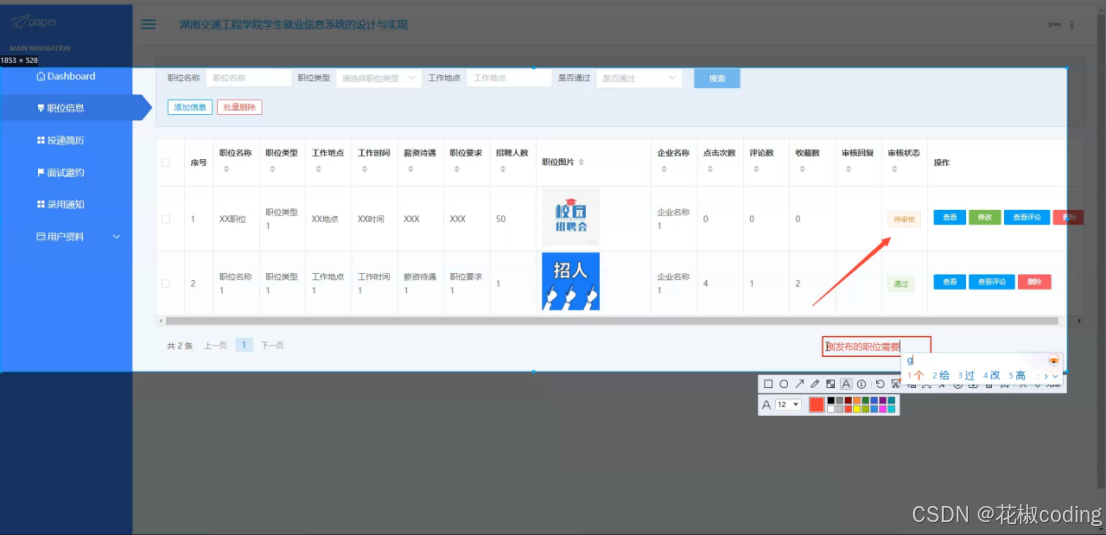Click 修改 button for XX职位 row
The image size is (1106, 535).
click(x=984, y=217)
